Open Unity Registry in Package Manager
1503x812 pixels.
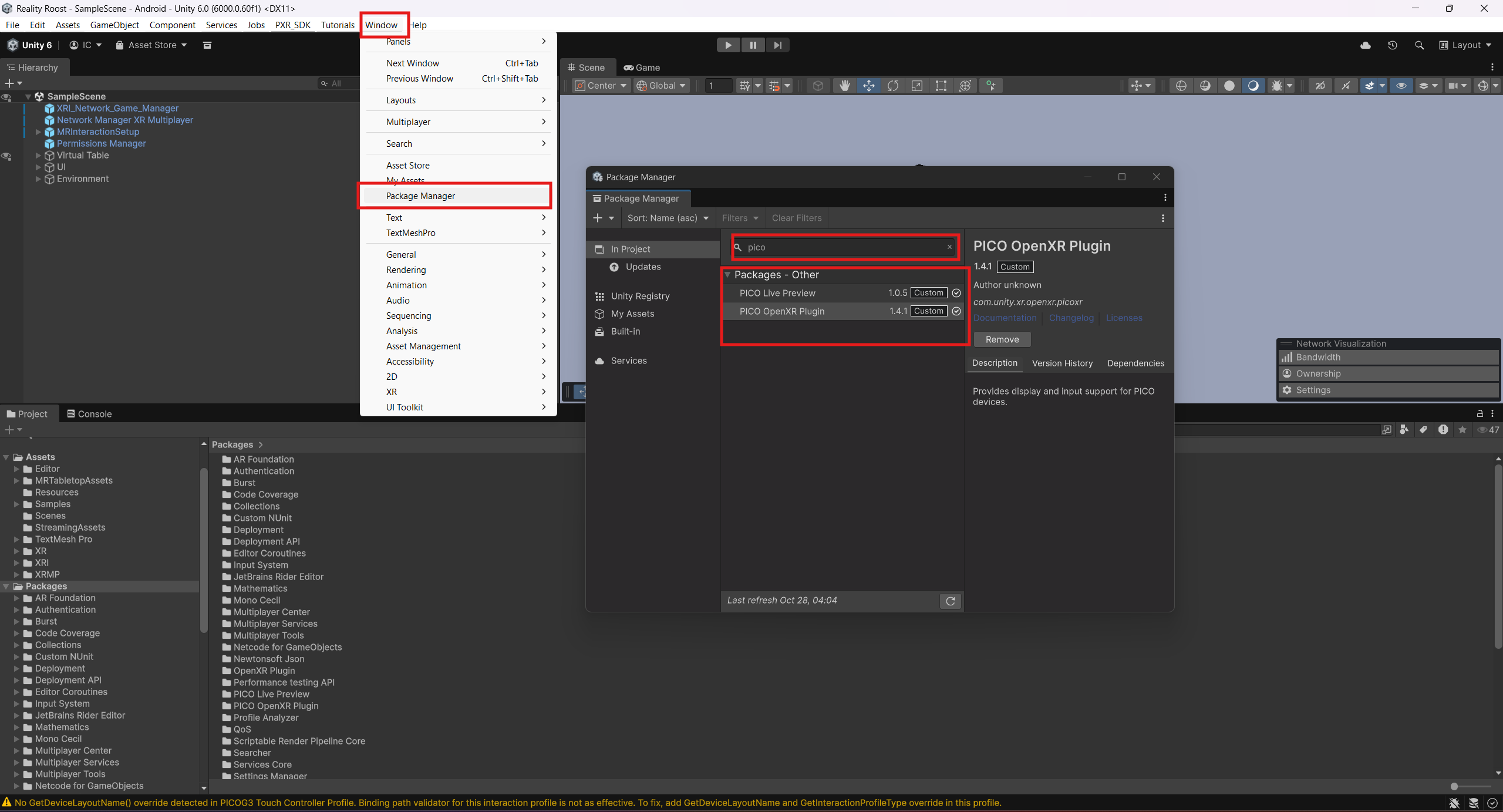pyautogui.click(x=640, y=296)
